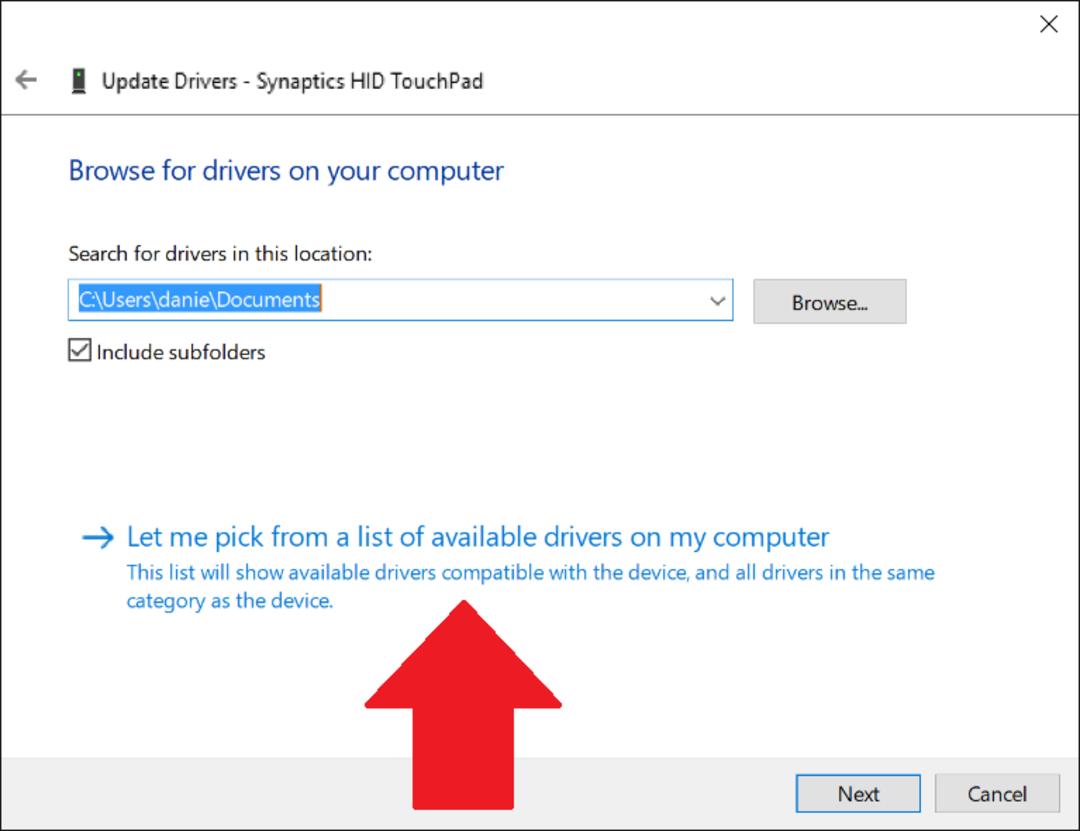Screen dimensions: 1080x831
Task: Click the Browse for drivers on your computer heading
Action: pyautogui.click(x=286, y=171)
